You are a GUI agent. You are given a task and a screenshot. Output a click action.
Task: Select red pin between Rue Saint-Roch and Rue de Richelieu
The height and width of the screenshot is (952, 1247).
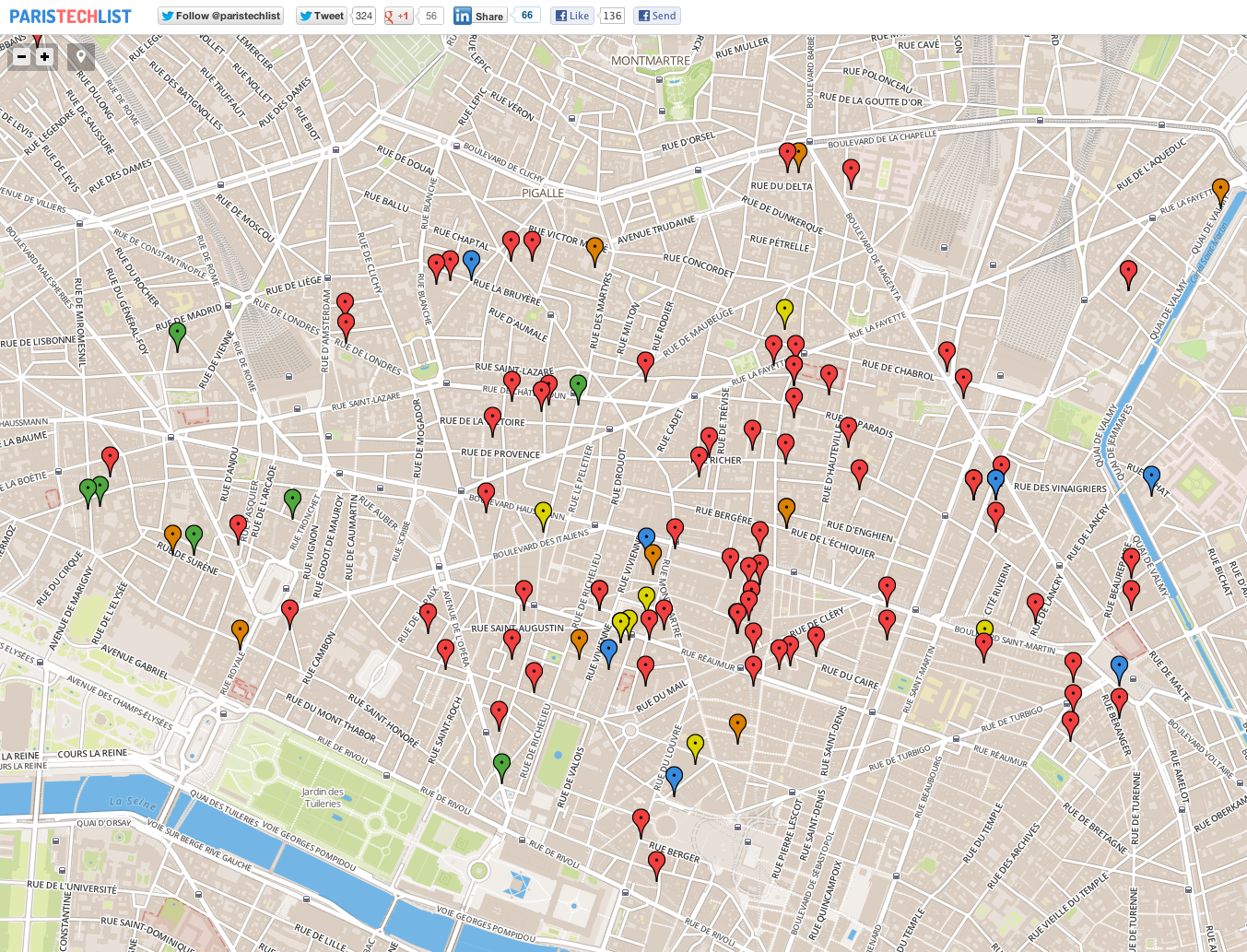(x=499, y=715)
